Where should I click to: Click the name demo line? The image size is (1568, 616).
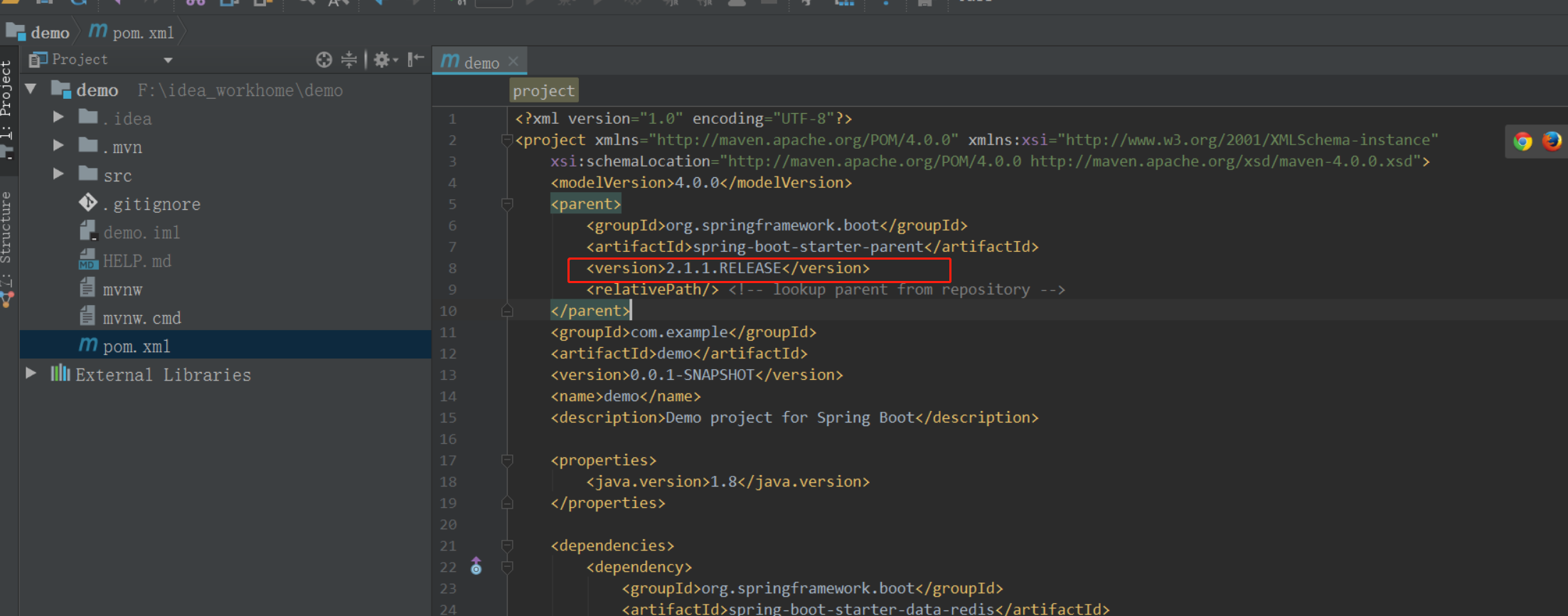pos(626,396)
